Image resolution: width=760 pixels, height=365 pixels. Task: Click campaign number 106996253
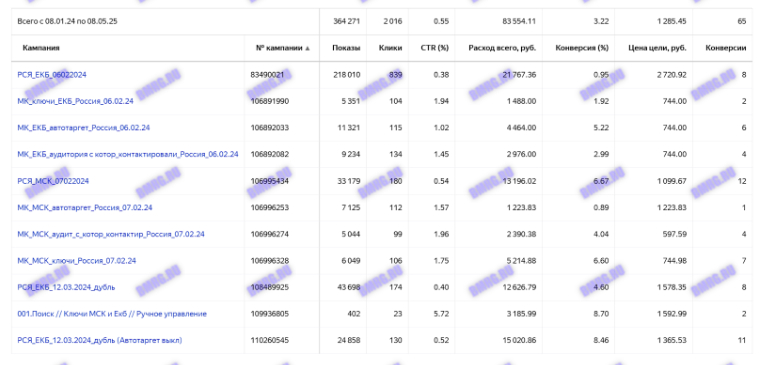pos(269,207)
